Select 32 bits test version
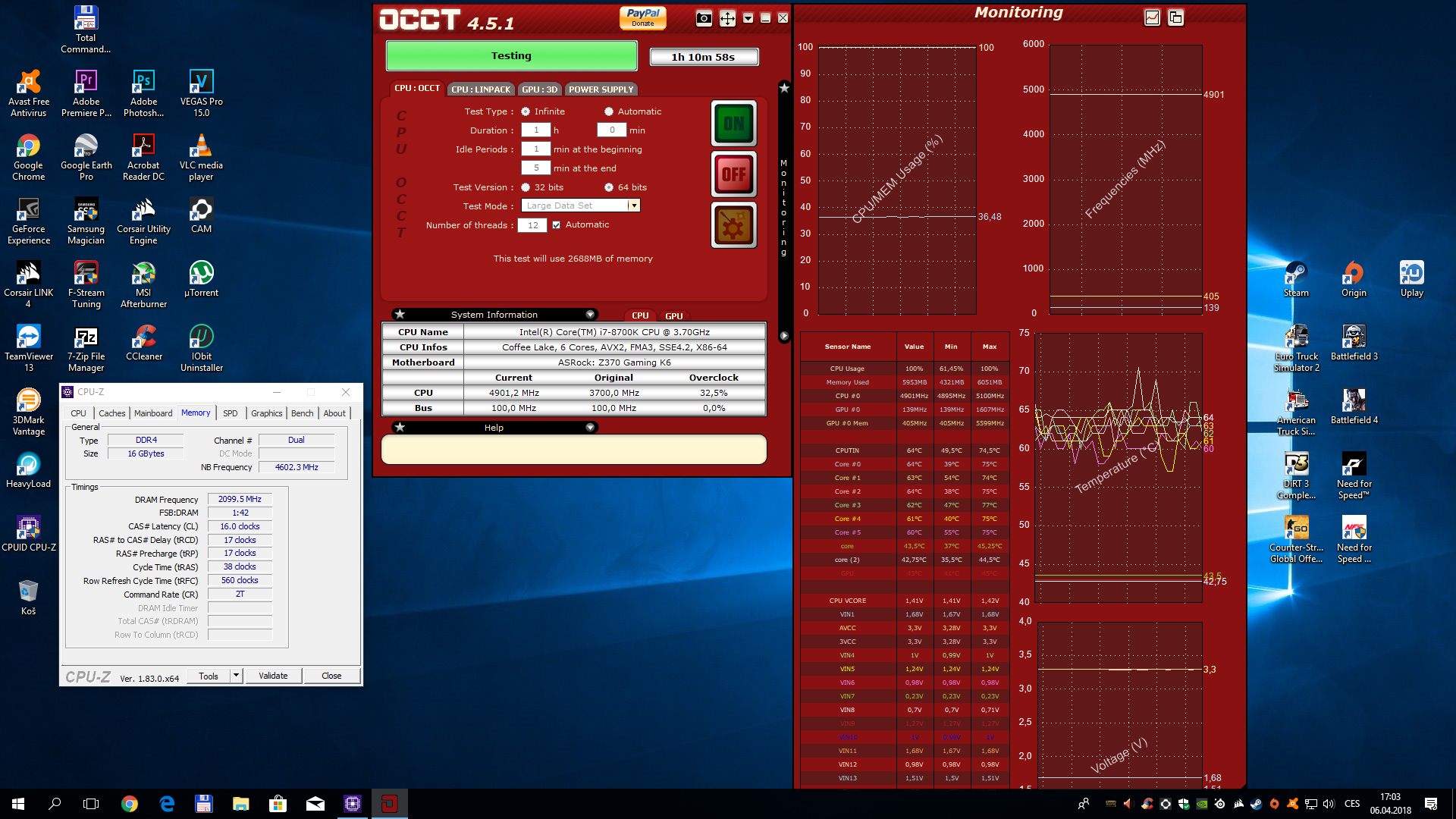 pyautogui.click(x=526, y=187)
